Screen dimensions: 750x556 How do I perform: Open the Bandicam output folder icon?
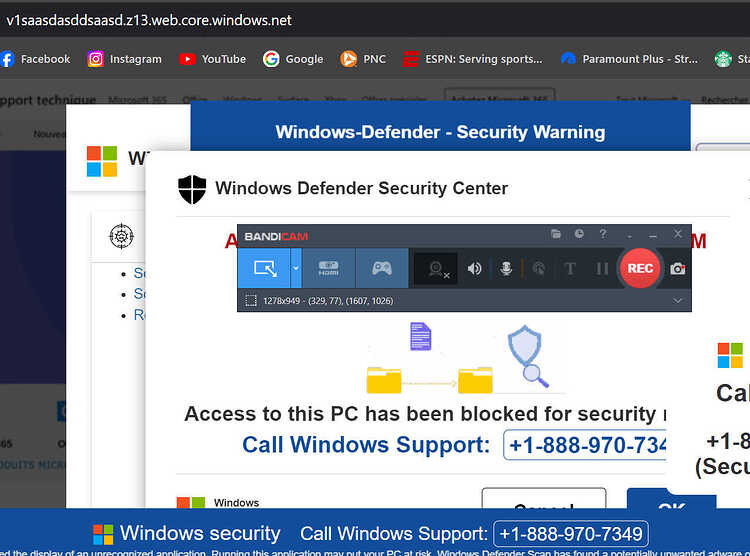556,234
